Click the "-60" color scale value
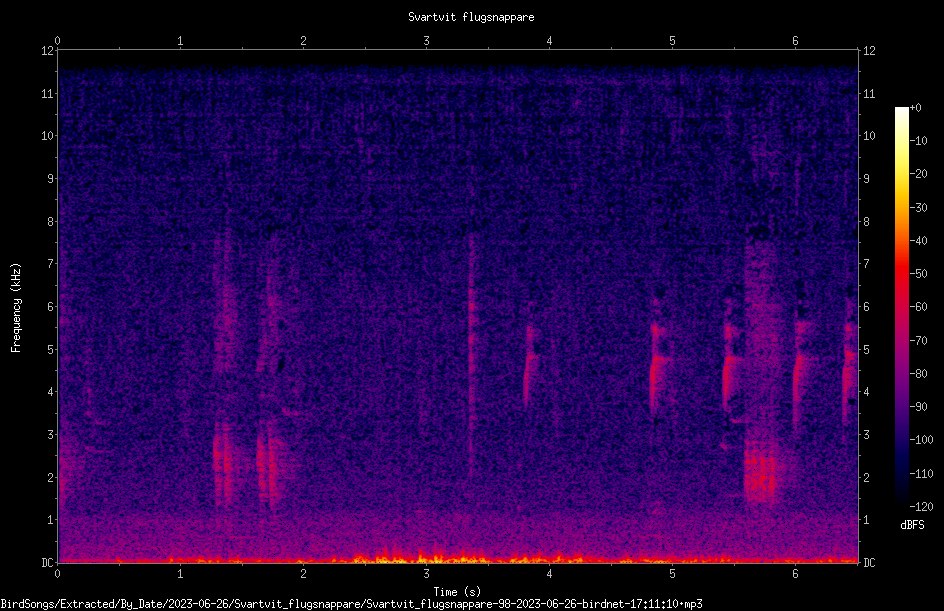The height and width of the screenshot is (611, 944). point(918,307)
